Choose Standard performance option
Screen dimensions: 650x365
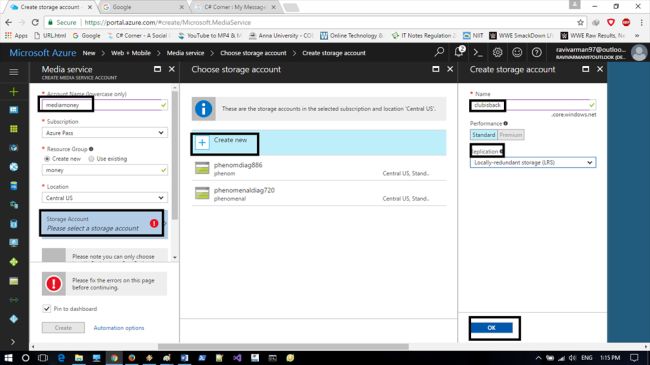483,135
